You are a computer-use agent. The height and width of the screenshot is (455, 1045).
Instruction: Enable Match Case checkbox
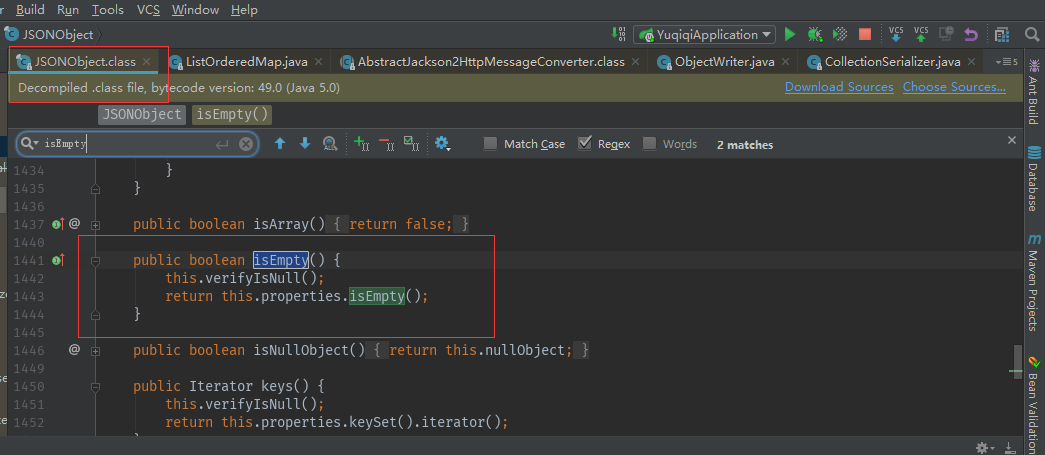pyautogui.click(x=491, y=144)
